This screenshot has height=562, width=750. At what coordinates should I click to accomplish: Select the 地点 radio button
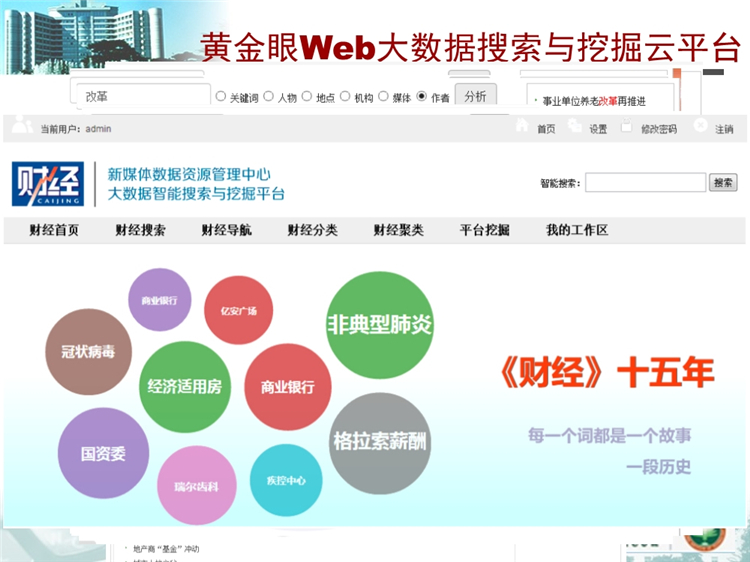(x=307, y=96)
